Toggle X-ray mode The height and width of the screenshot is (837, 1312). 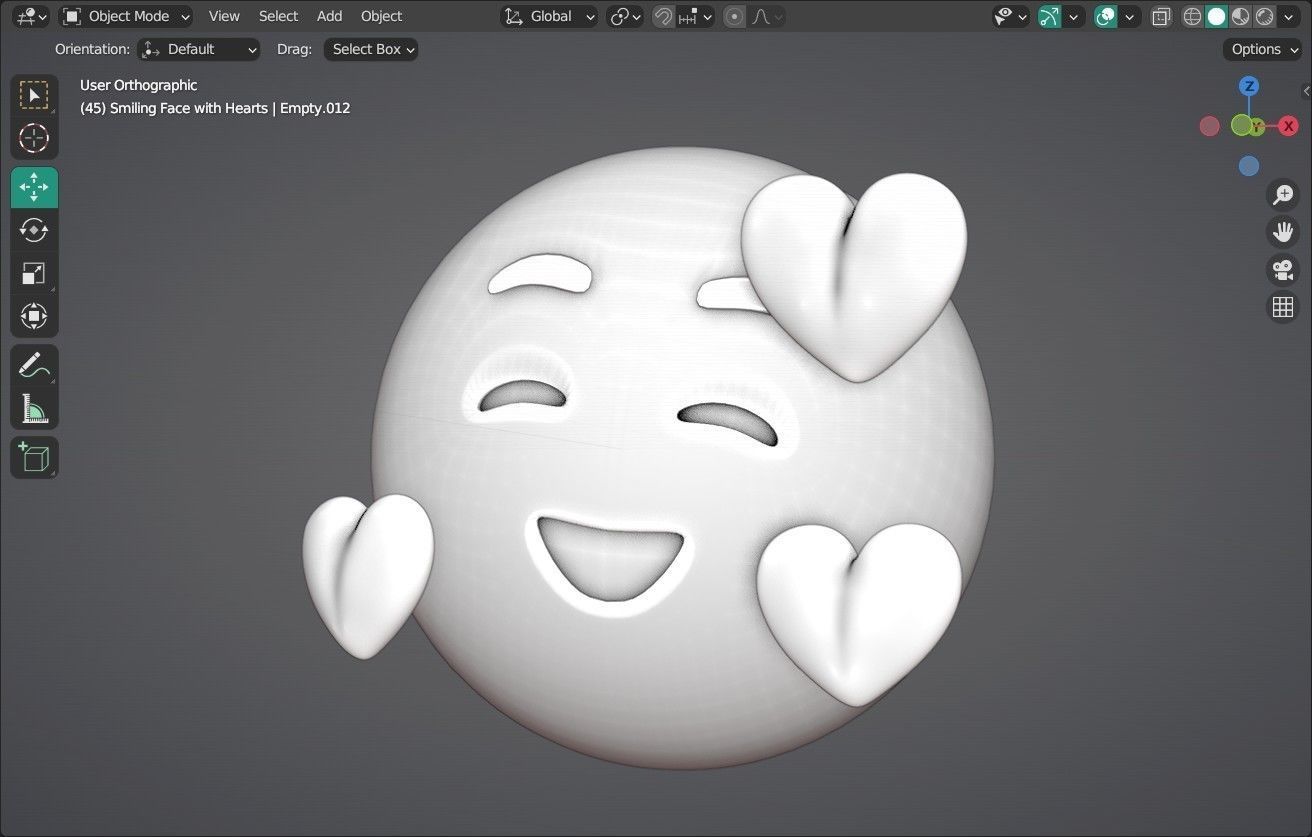(x=1161, y=16)
